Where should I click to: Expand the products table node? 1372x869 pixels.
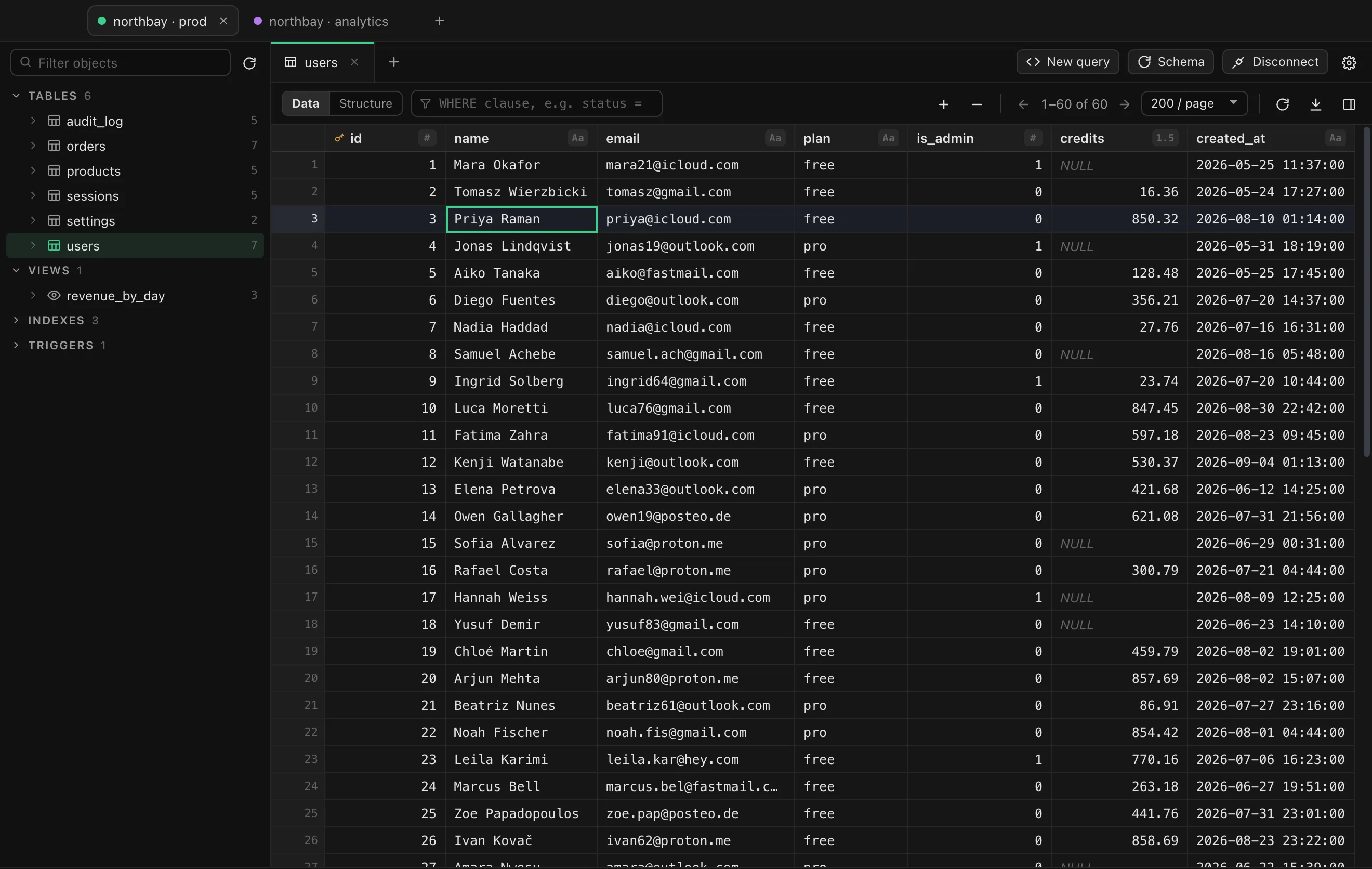33,170
